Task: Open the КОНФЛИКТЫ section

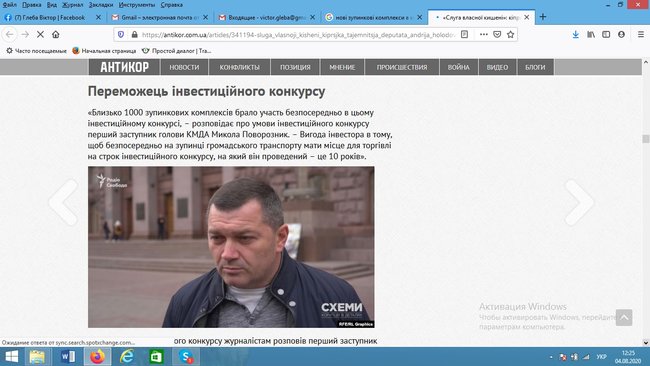Action: (240, 67)
